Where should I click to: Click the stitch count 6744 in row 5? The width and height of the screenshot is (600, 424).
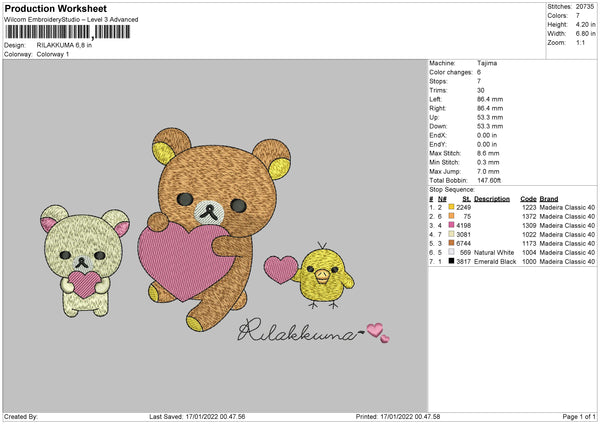point(463,243)
